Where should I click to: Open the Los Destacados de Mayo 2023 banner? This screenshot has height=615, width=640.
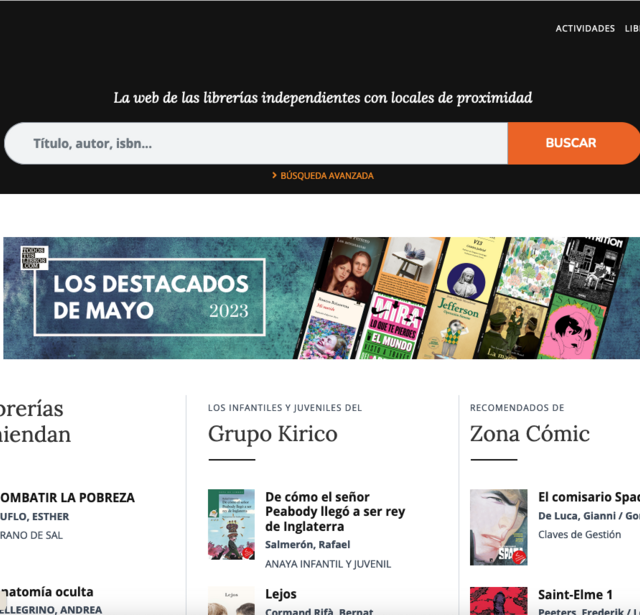(322, 298)
